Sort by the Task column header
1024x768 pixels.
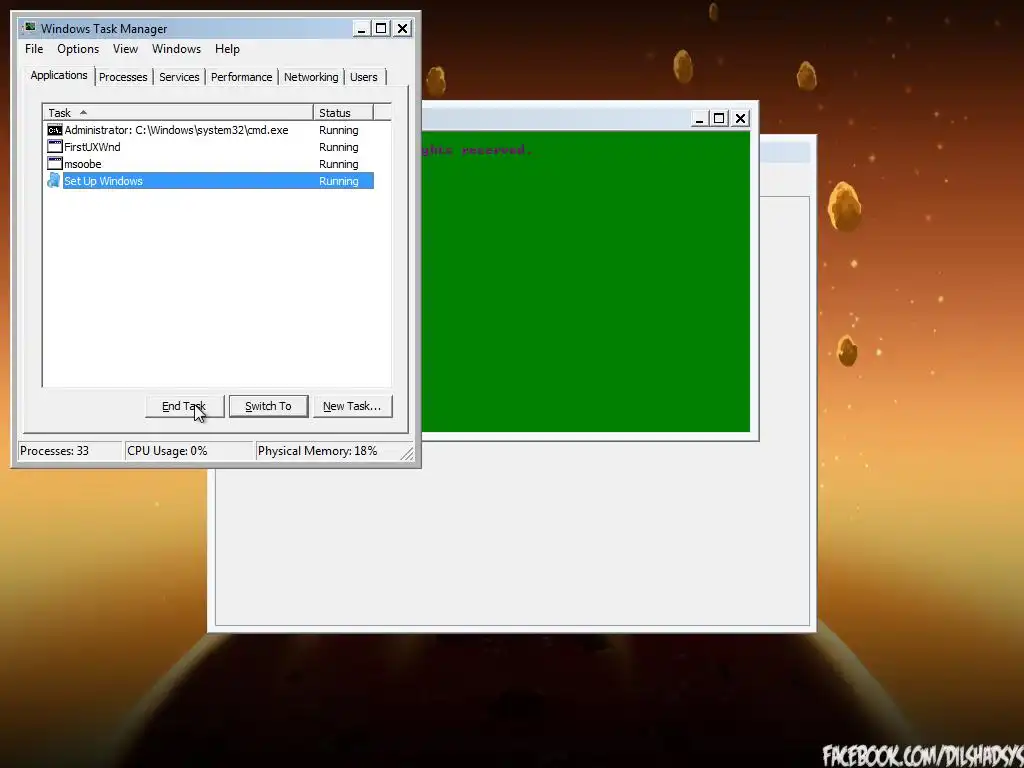pyautogui.click(x=178, y=112)
